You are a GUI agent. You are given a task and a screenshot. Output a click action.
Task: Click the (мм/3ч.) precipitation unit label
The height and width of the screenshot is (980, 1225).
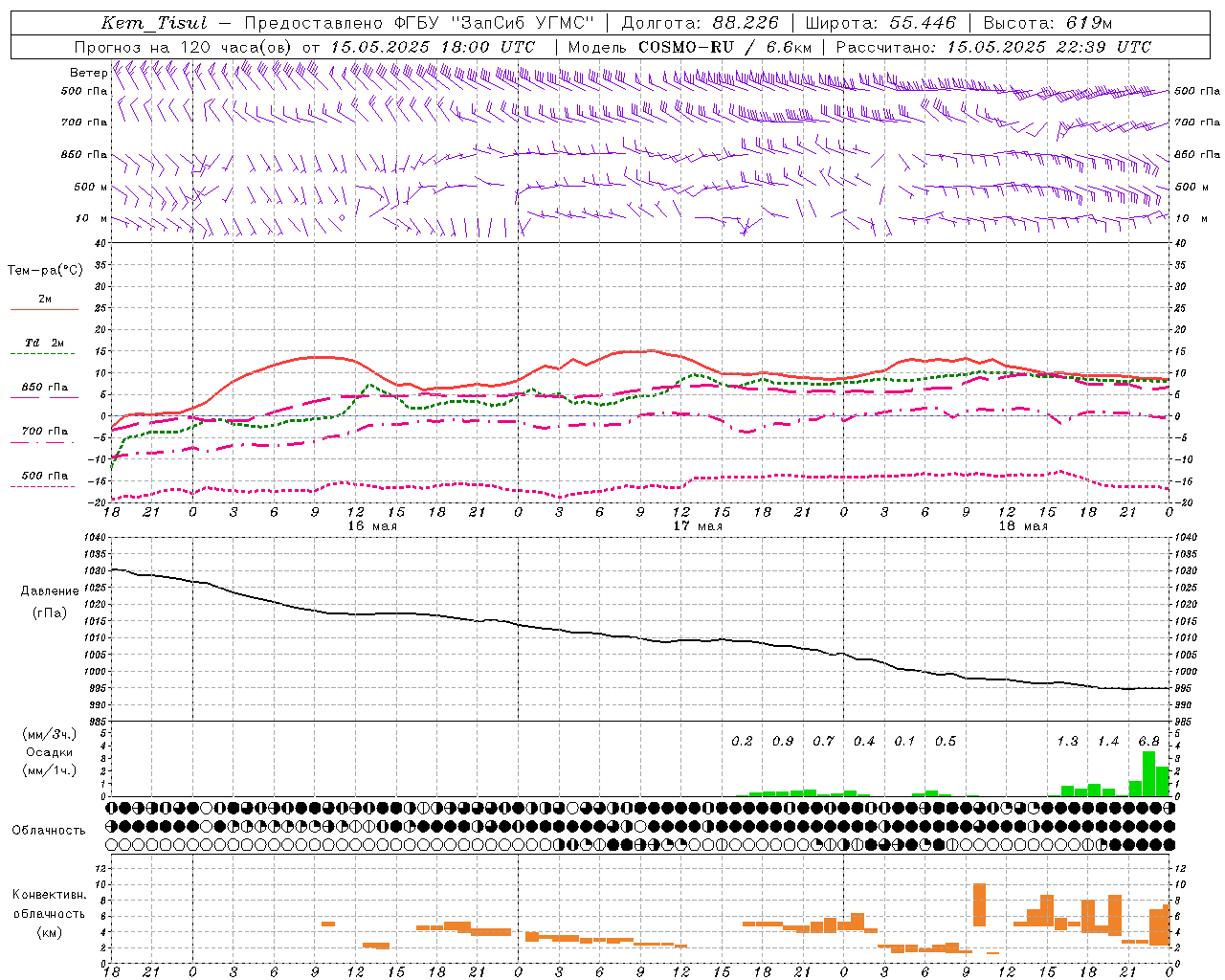point(50,734)
